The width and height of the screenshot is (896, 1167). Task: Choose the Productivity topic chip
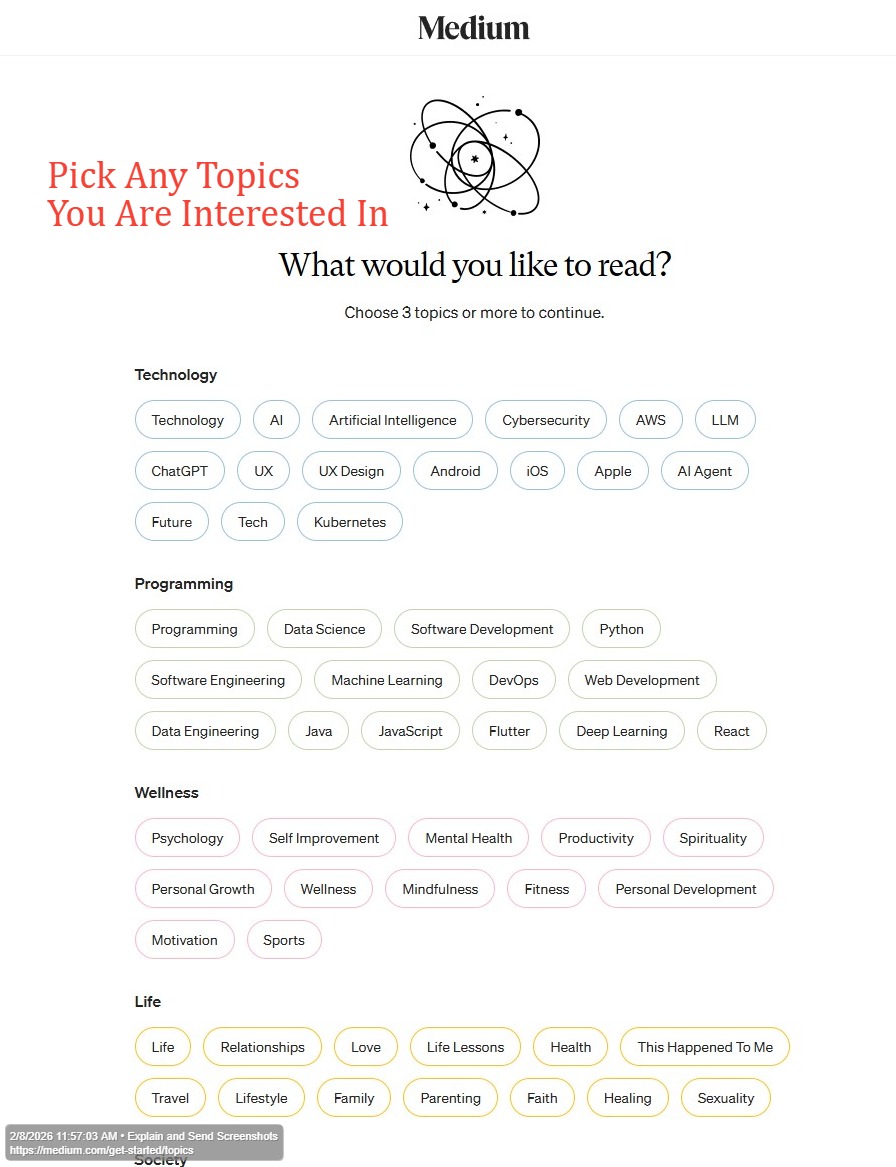(x=596, y=838)
